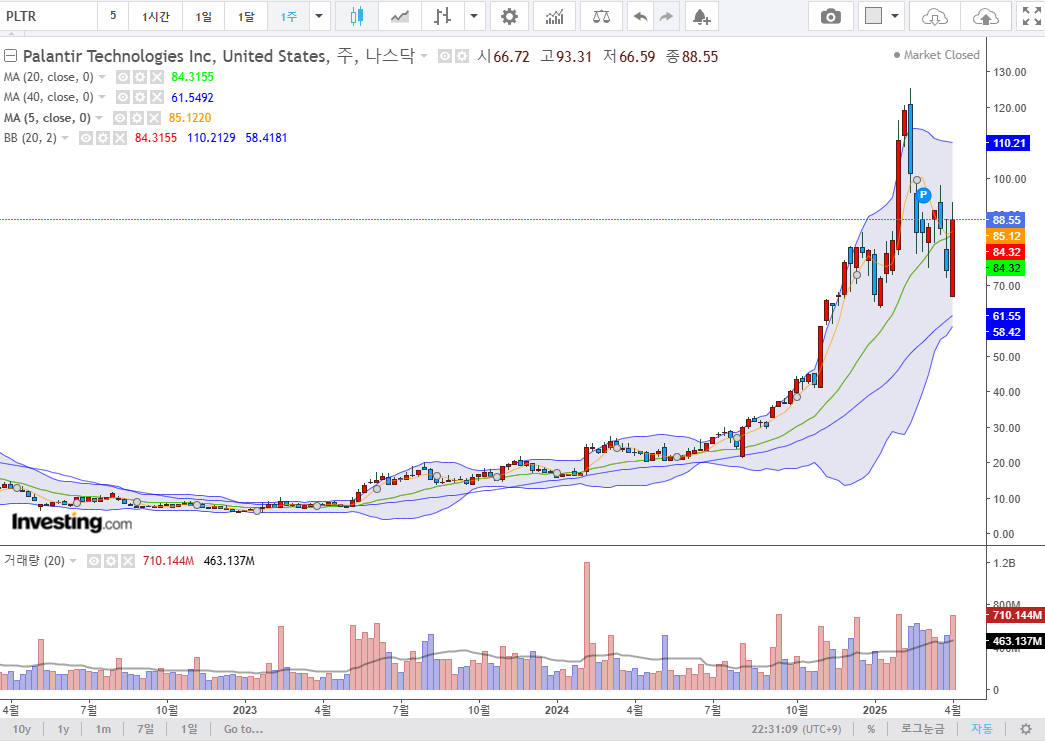
Task: Select the 1시간 interval
Action: pyautogui.click(x=155, y=16)
